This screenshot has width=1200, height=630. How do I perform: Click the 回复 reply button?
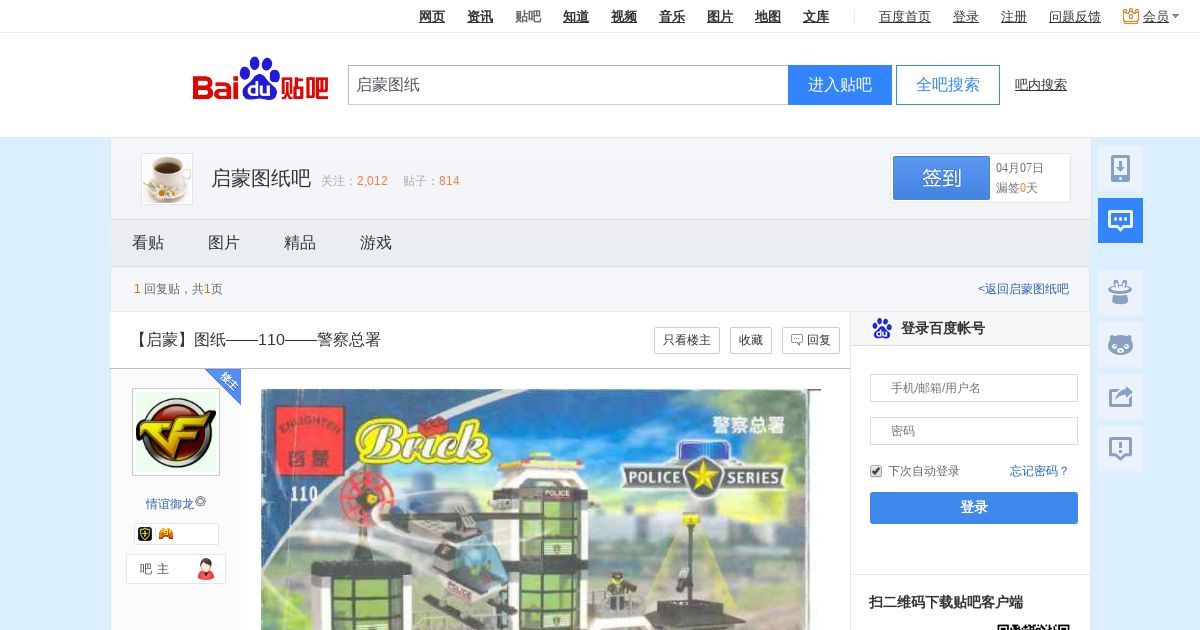pos(811,340)
